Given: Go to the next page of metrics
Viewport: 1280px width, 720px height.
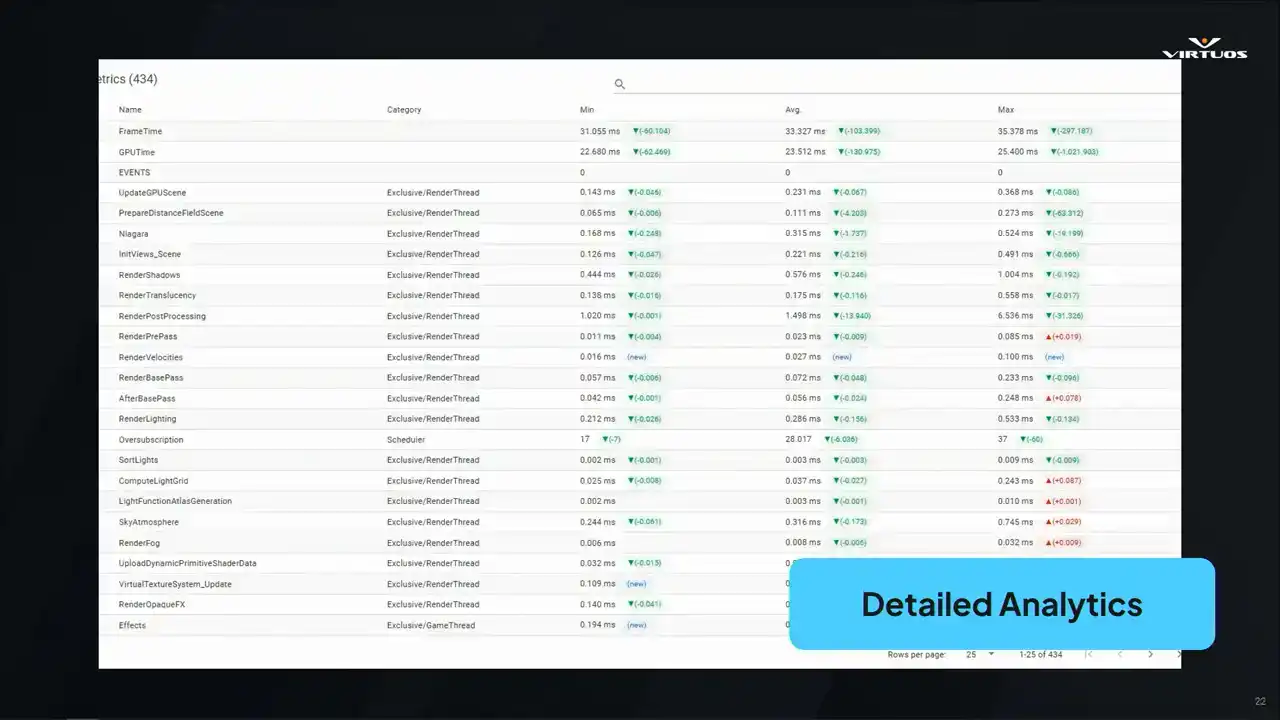Looking at the screenshot, I should [1150, 654].
